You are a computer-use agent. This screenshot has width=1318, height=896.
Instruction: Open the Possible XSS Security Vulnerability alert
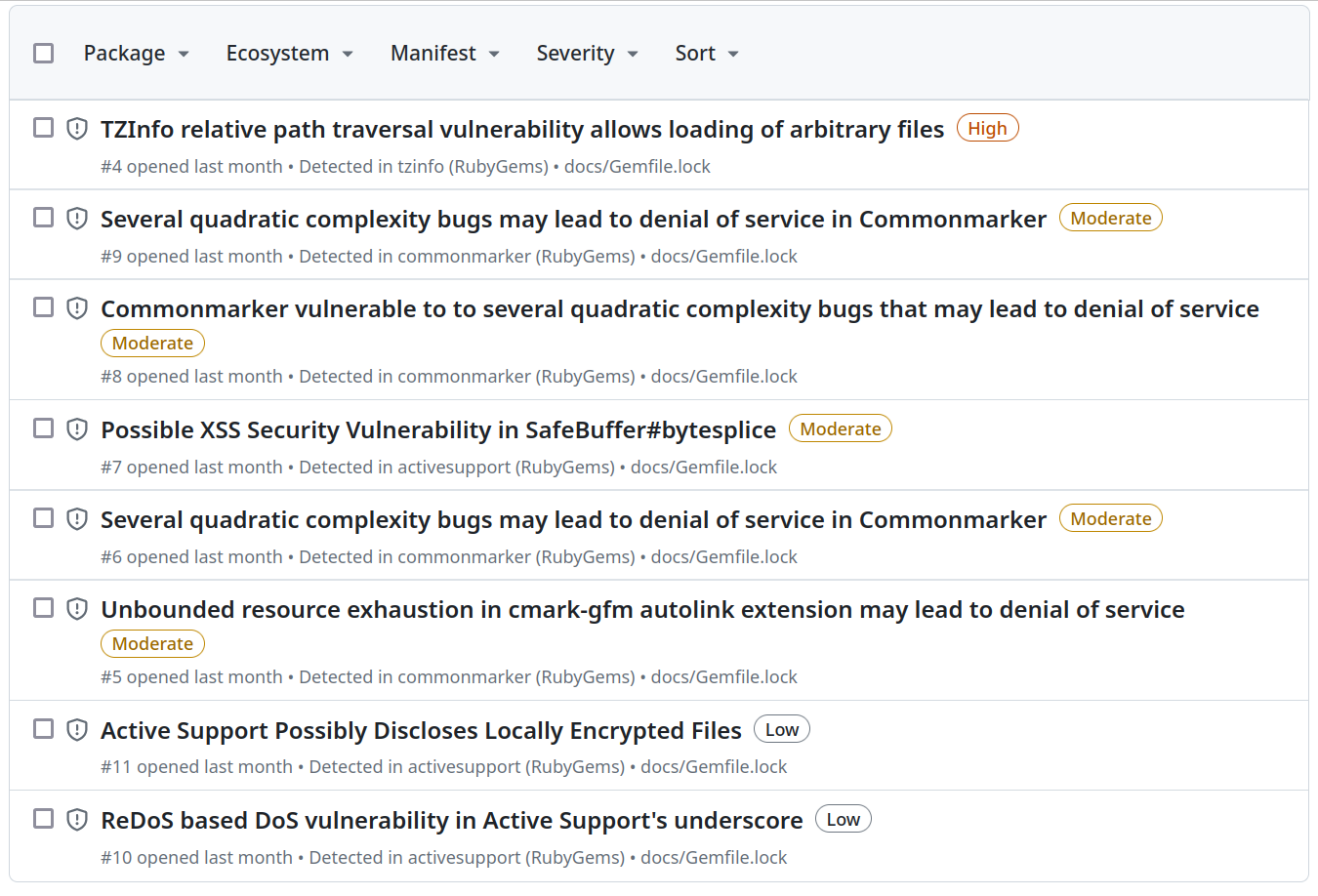tap(438, 429)
